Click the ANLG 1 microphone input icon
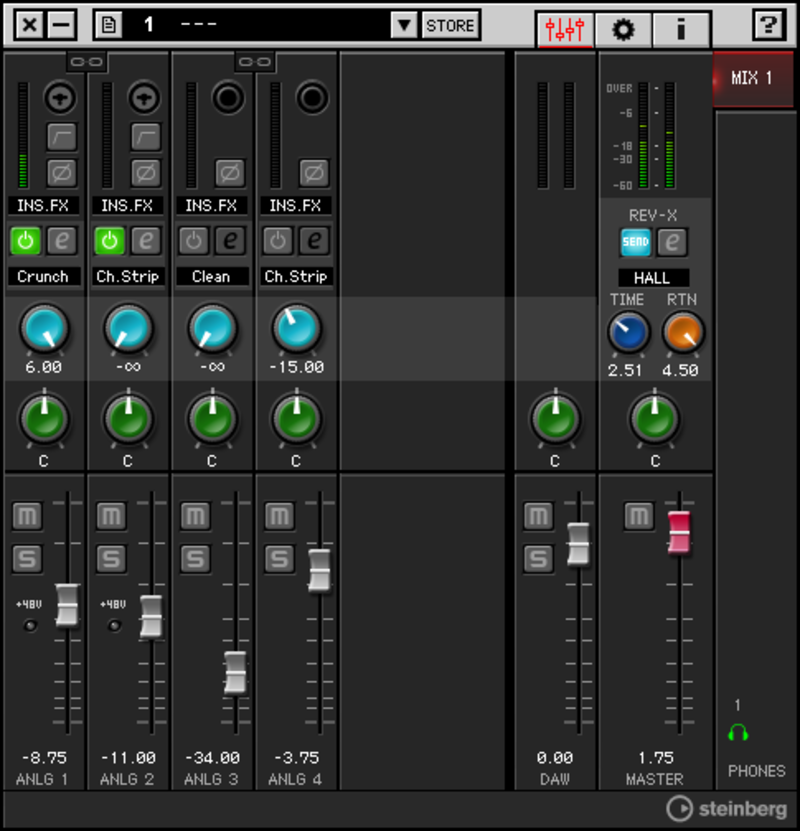 (60, 98)
